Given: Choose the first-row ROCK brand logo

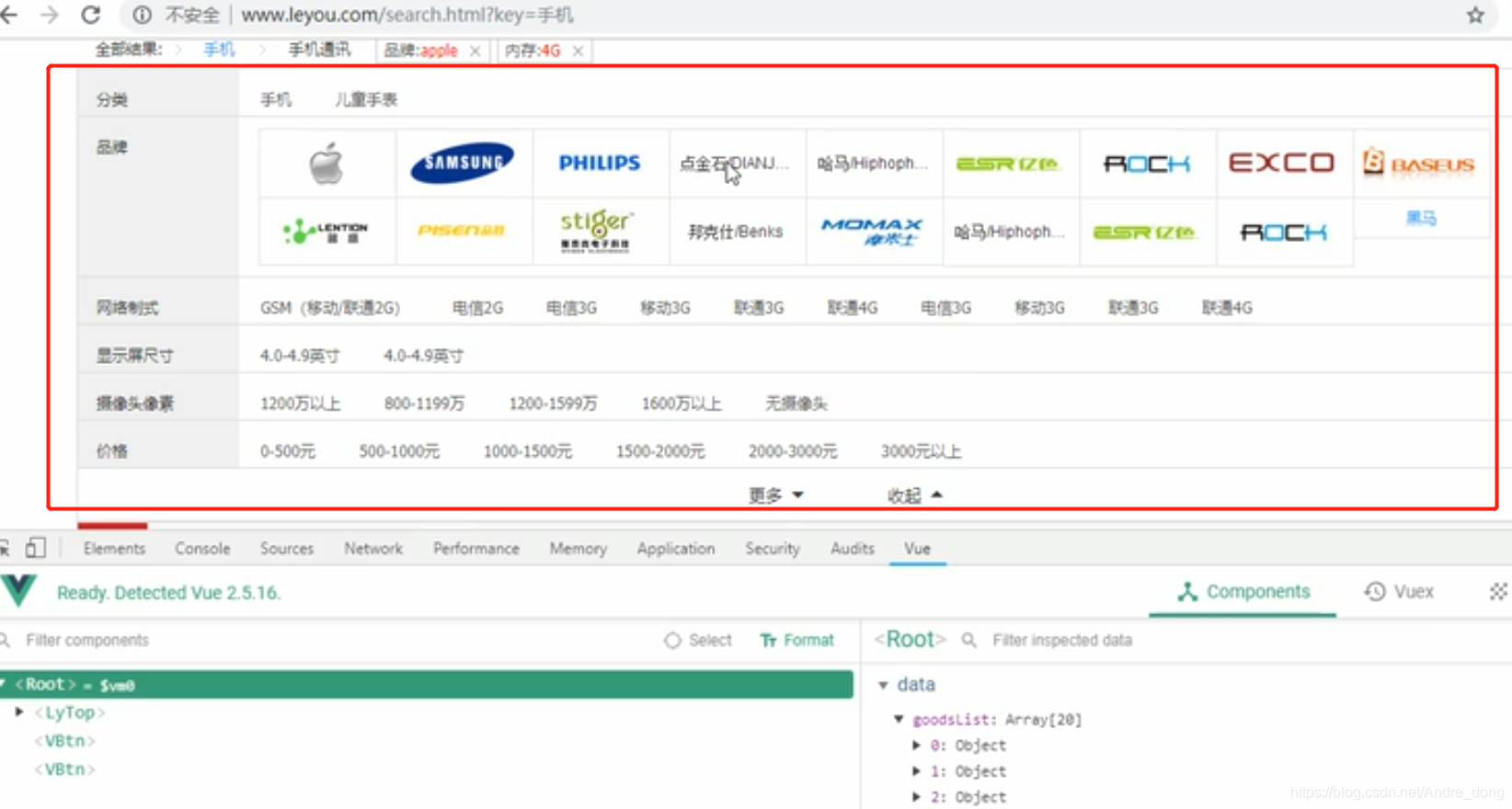Looking at the screenshot, I should point(1147,164).
